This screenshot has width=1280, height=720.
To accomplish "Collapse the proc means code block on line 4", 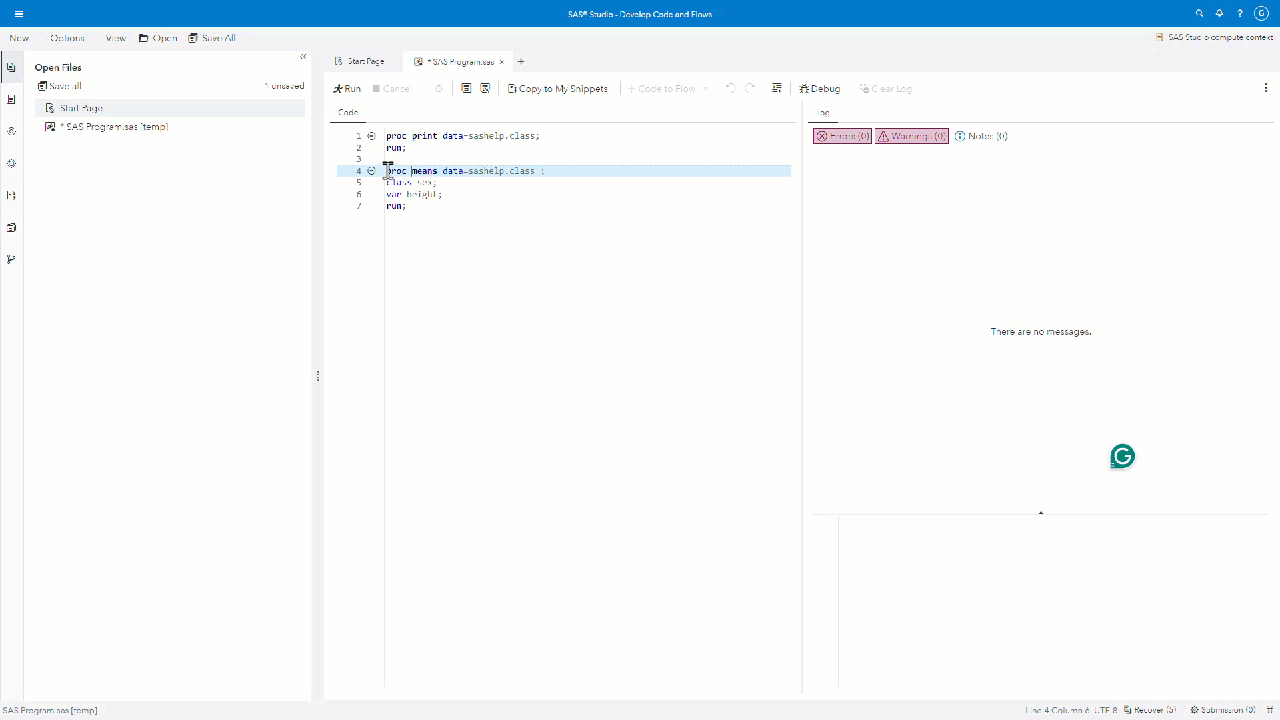I will (x=371, y=171).
